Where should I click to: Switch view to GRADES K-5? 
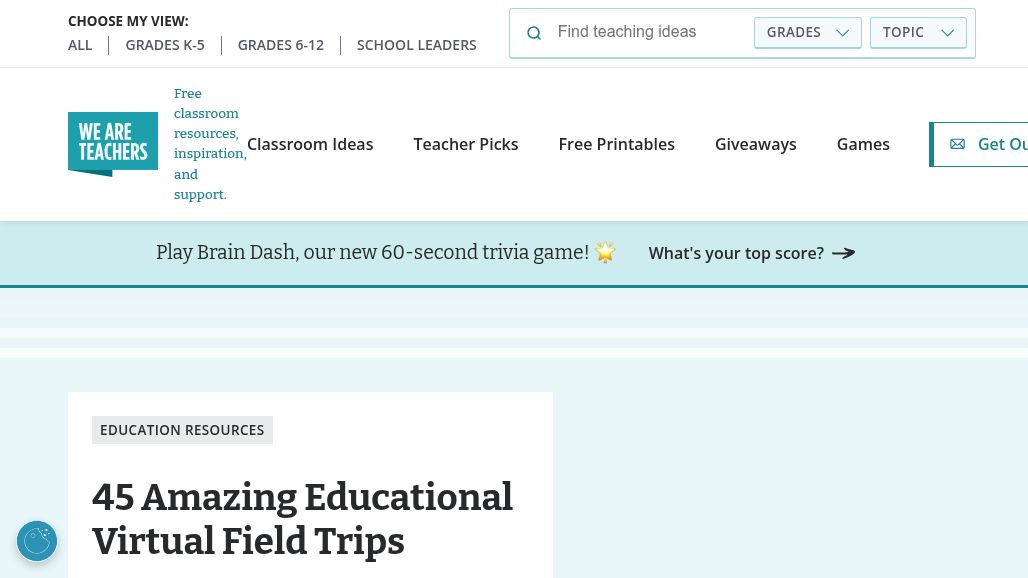165,45
